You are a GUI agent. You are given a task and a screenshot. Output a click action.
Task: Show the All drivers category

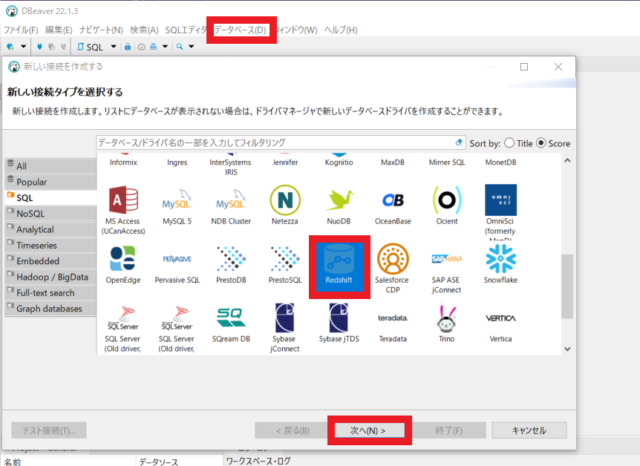point(51,166)
